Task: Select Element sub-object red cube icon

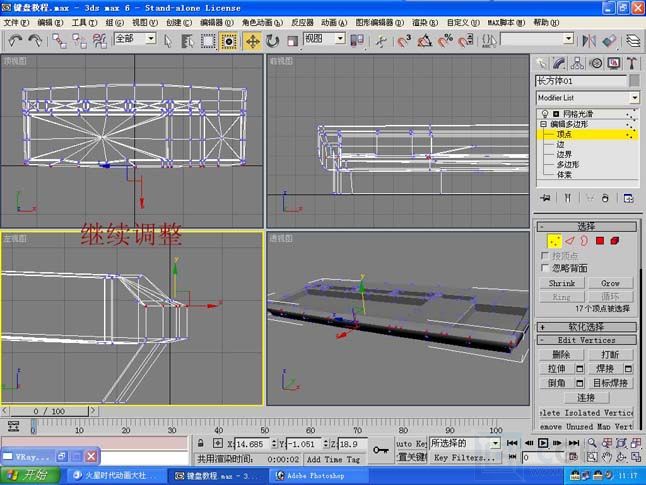Action: (615, 241)
